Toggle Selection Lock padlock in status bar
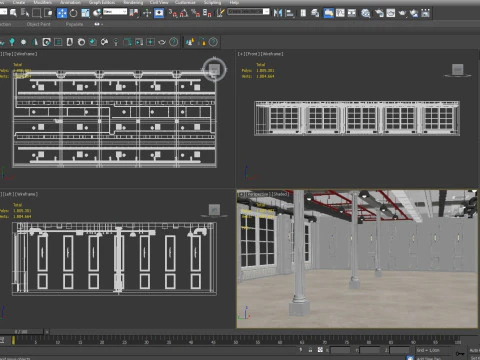 point(310,350)
